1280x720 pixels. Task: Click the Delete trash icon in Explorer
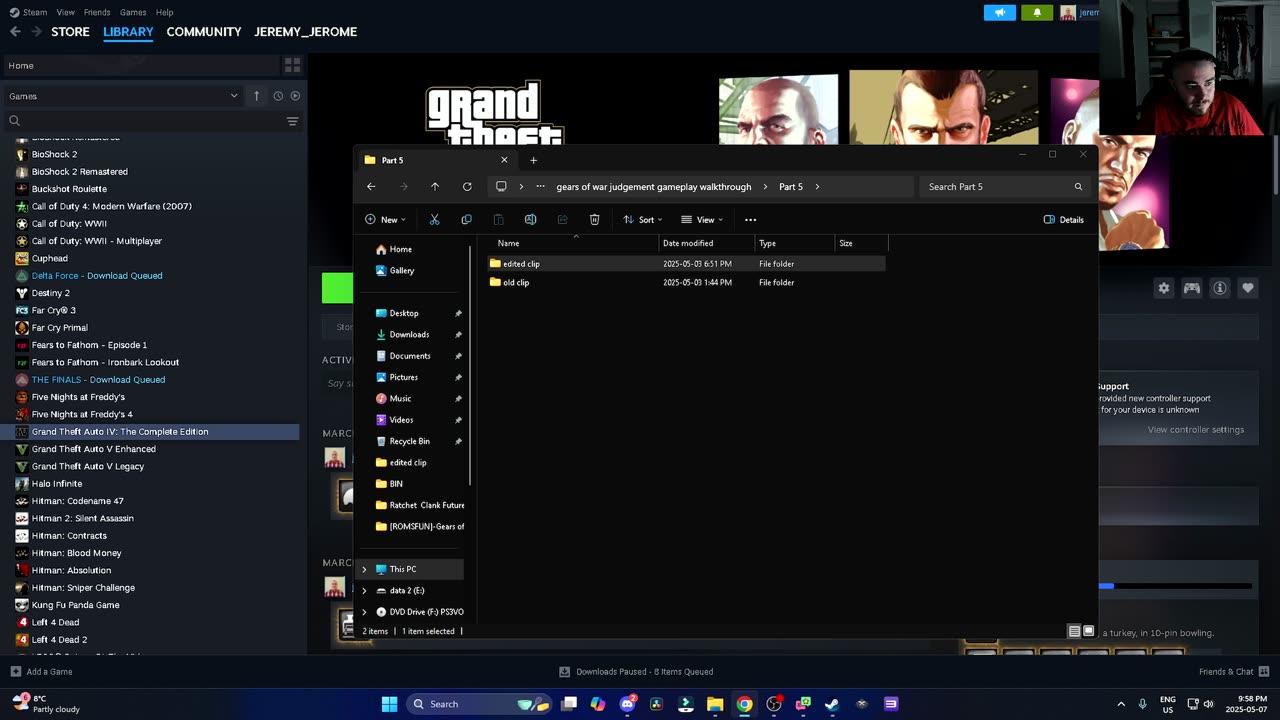(x=594, y=219)
